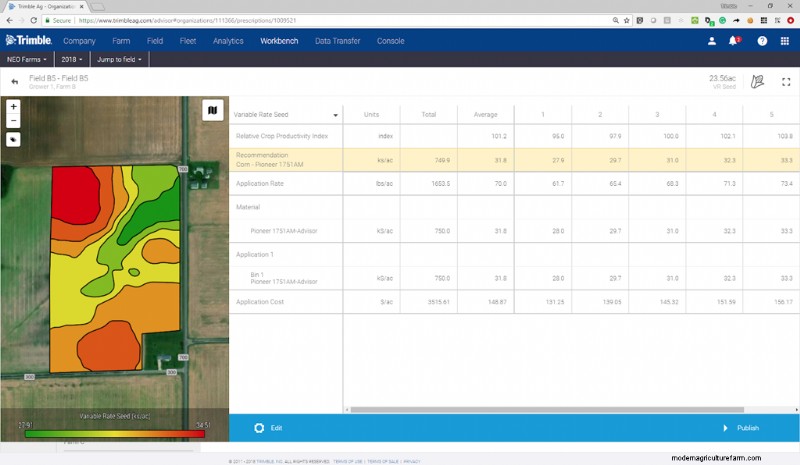This screenshot has width=800, height=465.
Task: Open the user profile icon
Action: pyautogui.click(x=712, y=41)
